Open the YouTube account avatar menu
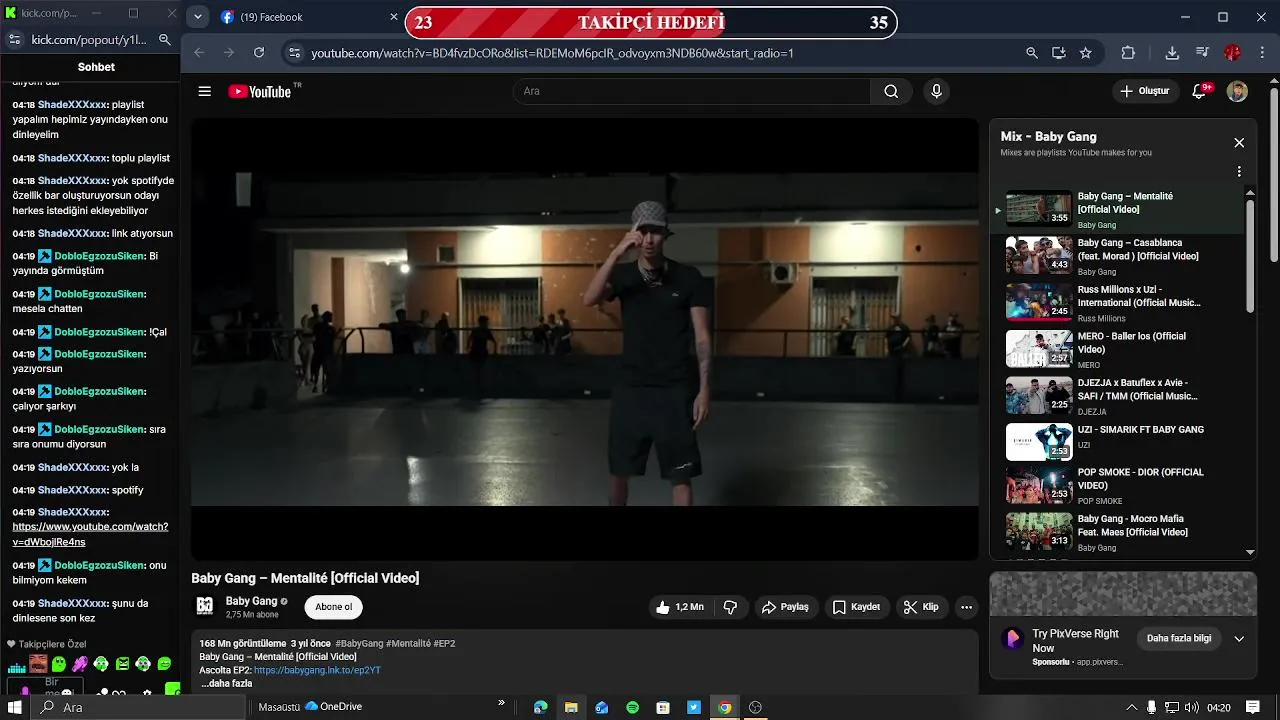Image resolution: width=1280 pixels, height=720 pixels. point(1237,91)
